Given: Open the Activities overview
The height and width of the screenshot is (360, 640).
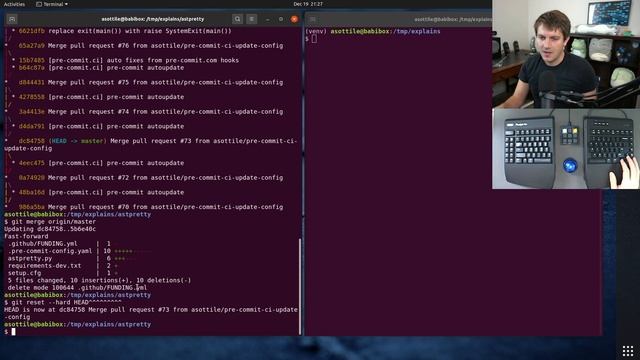Looking at the screenshot, I should pos(14,4).
